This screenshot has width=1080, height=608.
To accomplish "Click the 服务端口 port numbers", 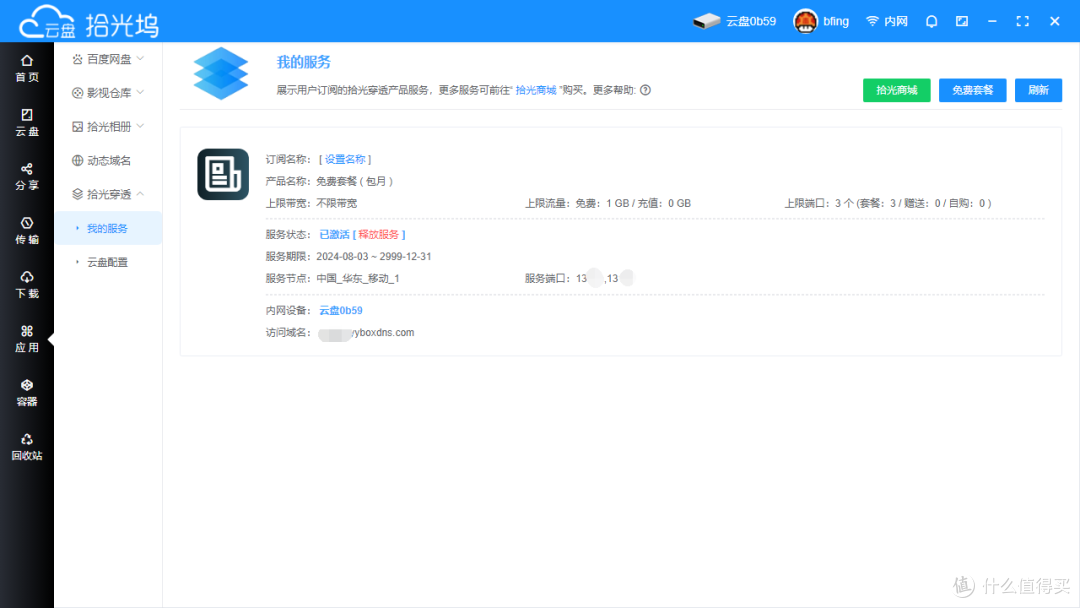I will 604,278.
